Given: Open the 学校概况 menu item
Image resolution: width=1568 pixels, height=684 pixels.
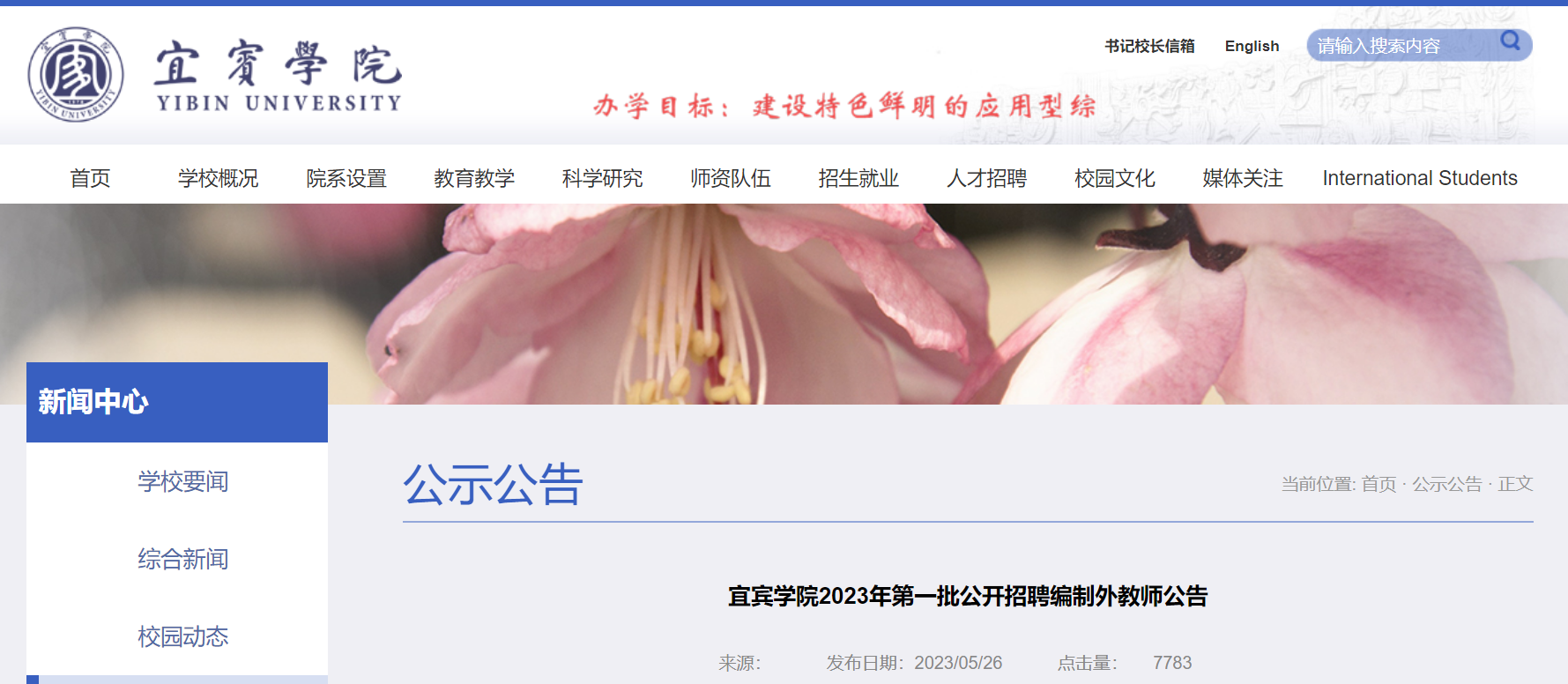Looking at the screenshot, I should coord(218,178).
